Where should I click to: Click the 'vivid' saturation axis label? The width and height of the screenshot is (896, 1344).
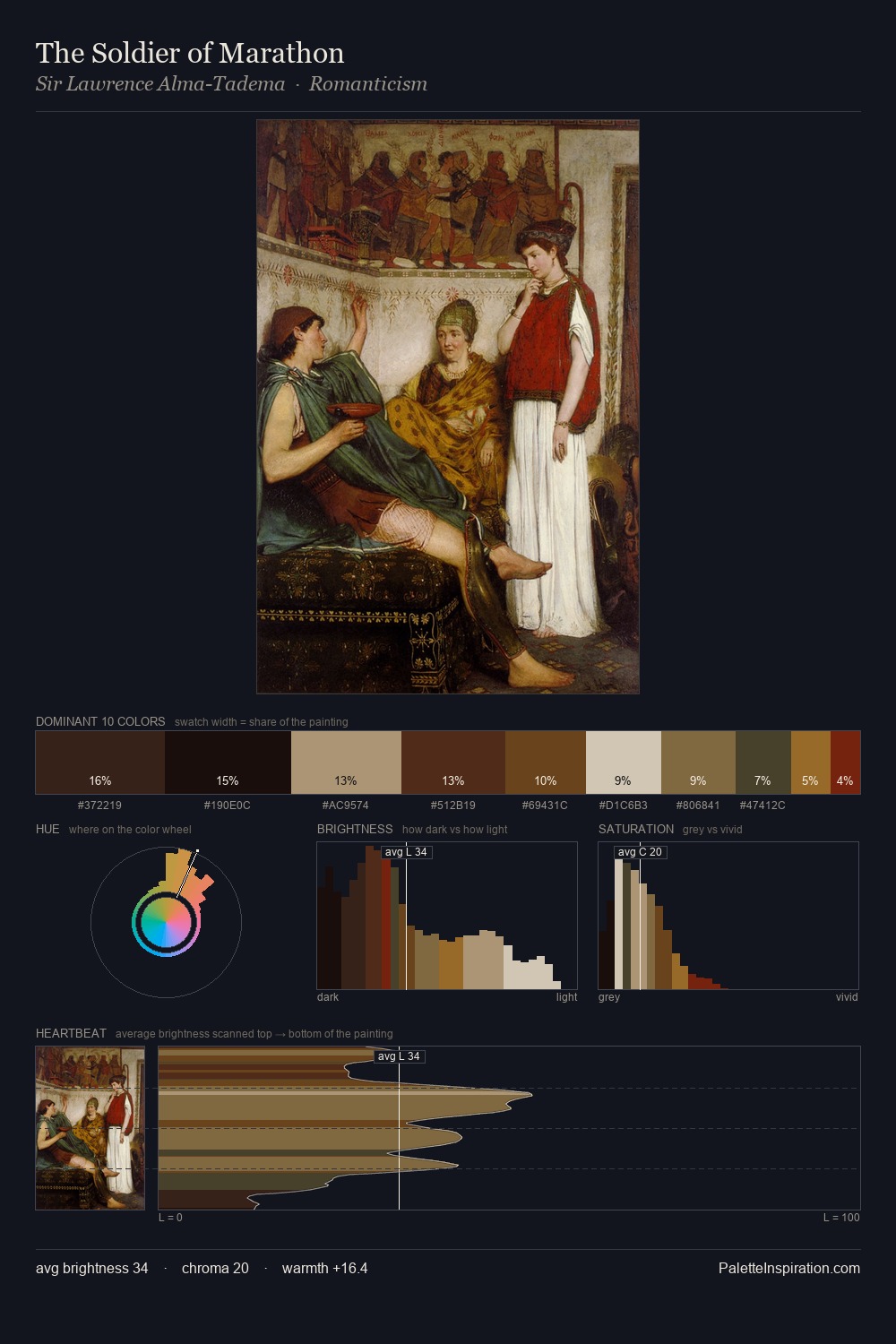tap(847, 997)
